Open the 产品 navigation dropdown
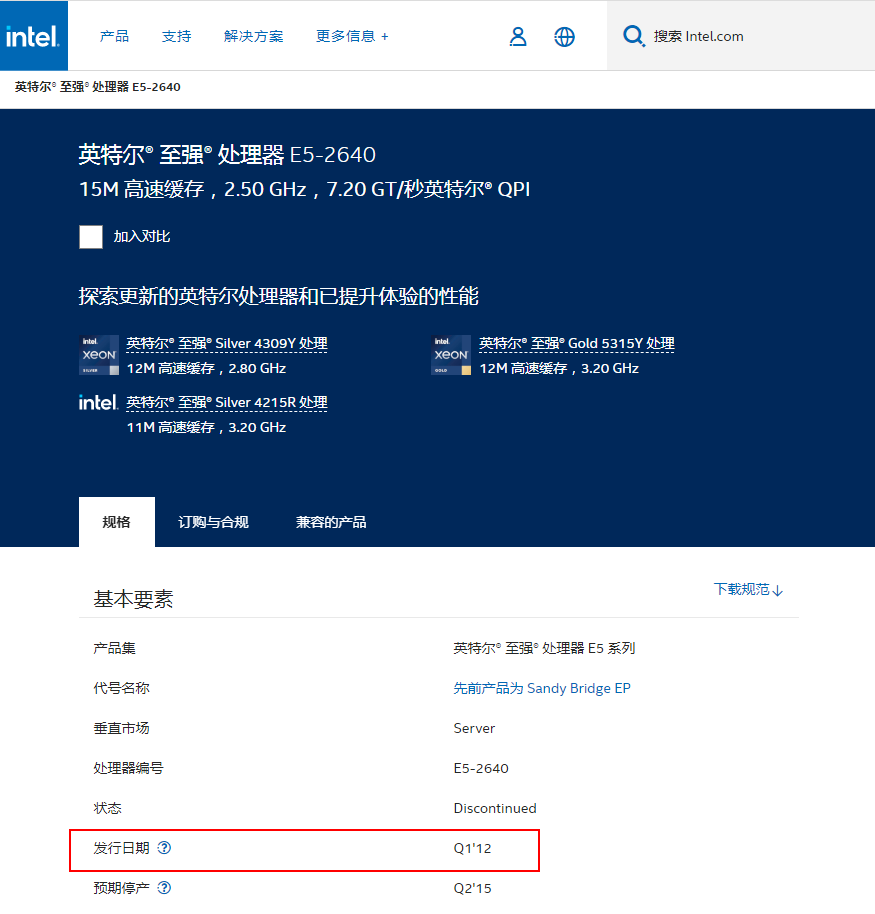 pyautogui.click(x=114, y=35)
